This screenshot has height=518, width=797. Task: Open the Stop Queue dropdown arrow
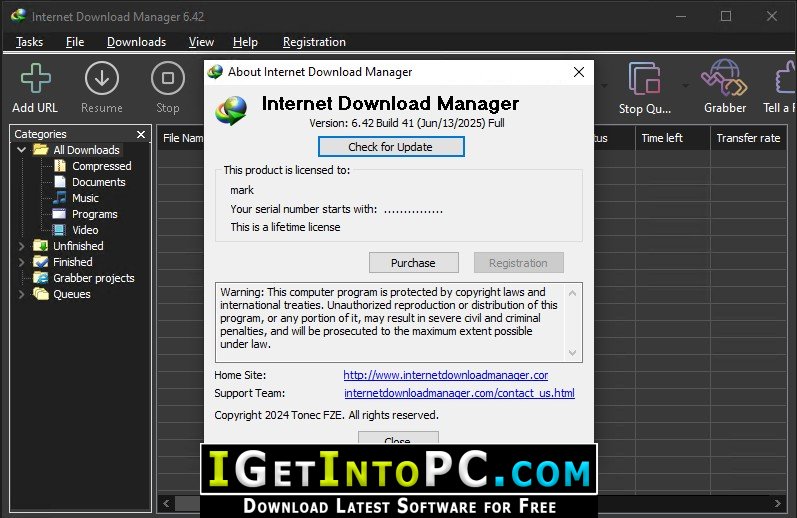pos(685,85)
